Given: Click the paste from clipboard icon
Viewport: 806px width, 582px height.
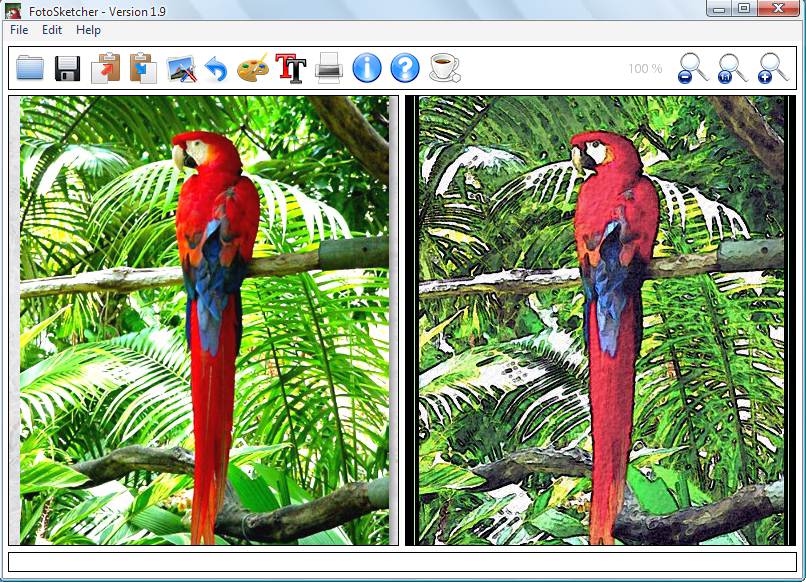Looking at the screenshot, I should [x=143, y=68].
